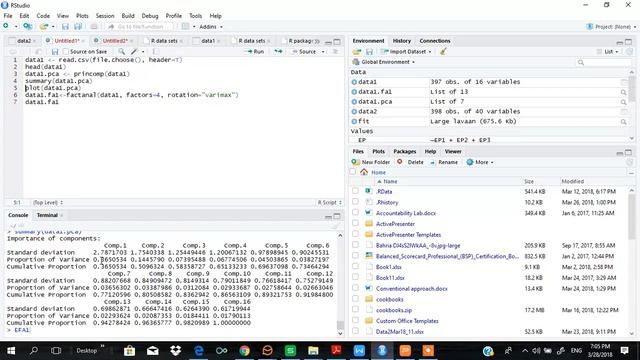
Task: Sort files by the Modified column header
Action: pos(572,181)
